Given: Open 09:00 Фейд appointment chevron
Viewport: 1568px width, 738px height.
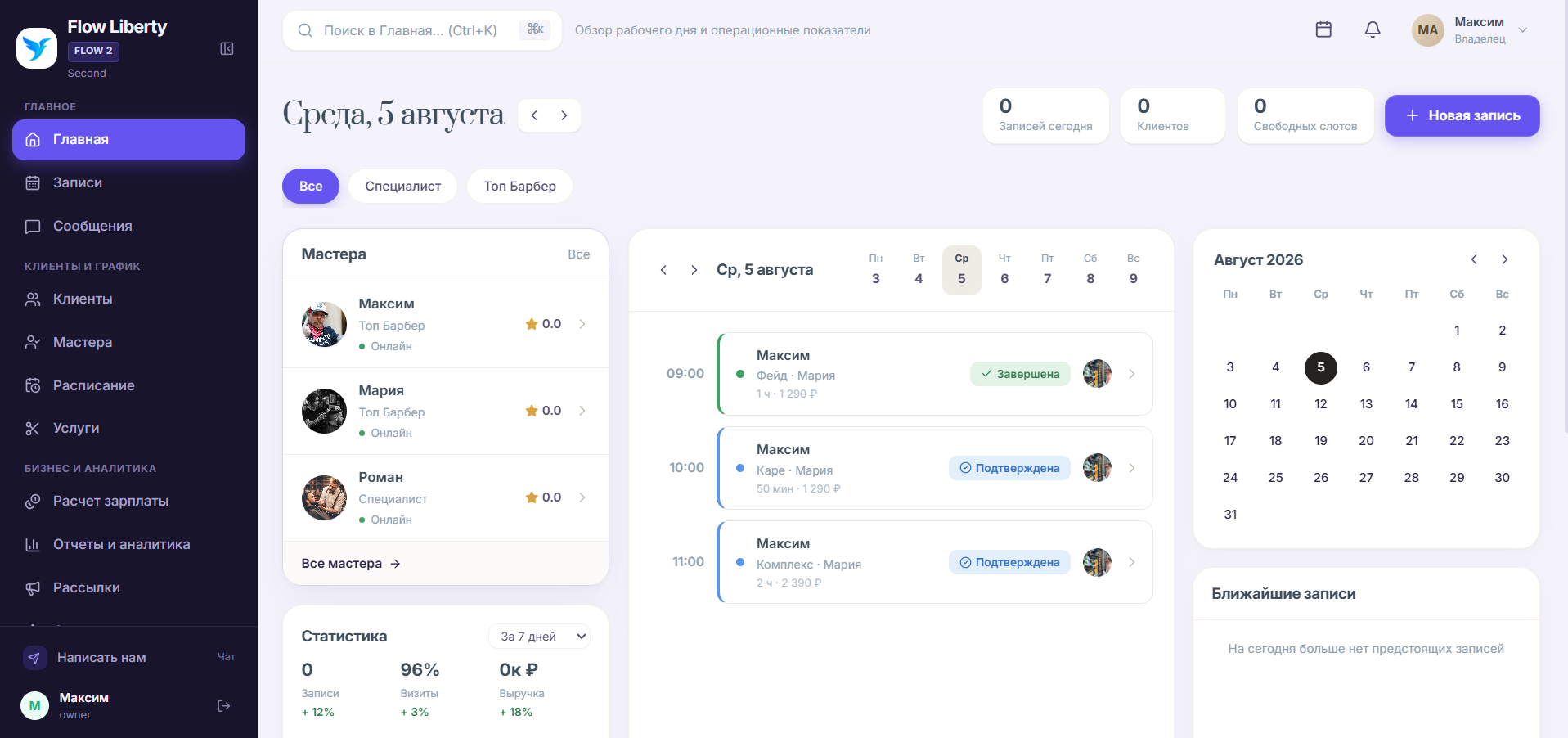Looking at the screenshot, I should tap(1132, 374).
